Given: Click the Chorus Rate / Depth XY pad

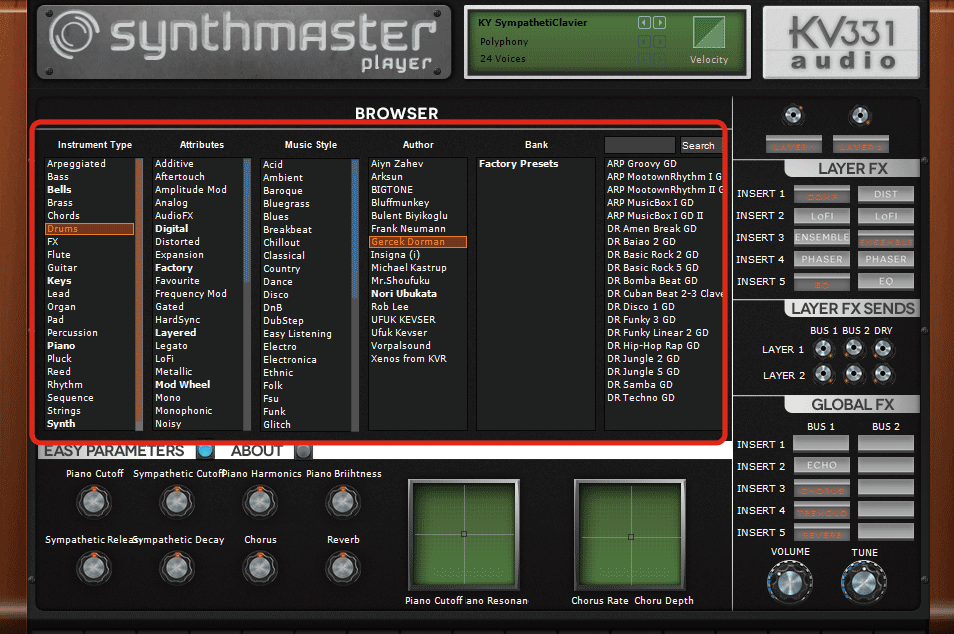Looking at the screenshot, I should (630, 534).
